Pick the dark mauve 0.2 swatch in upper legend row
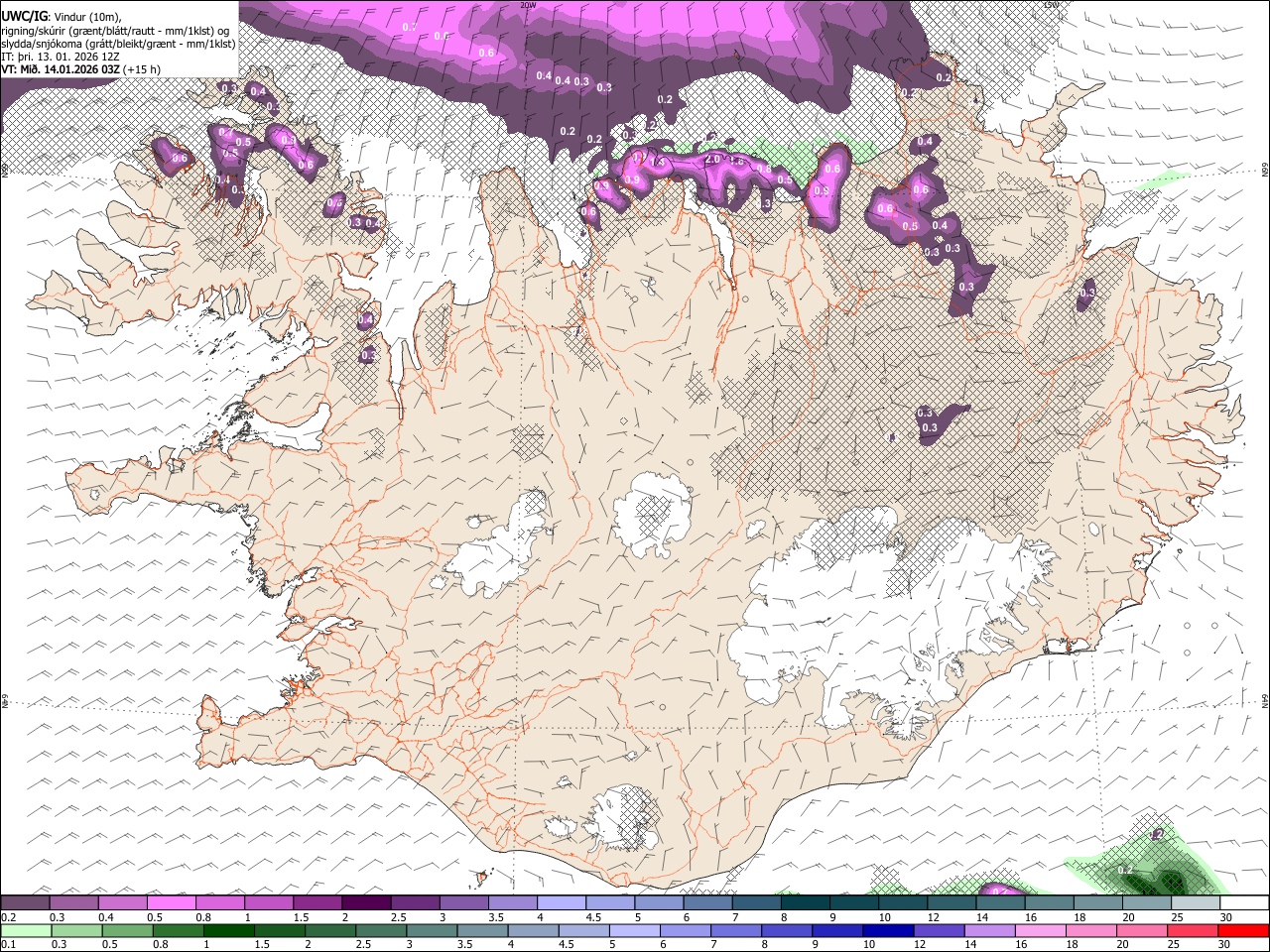The image size is (1270, 952). [25, 902]
